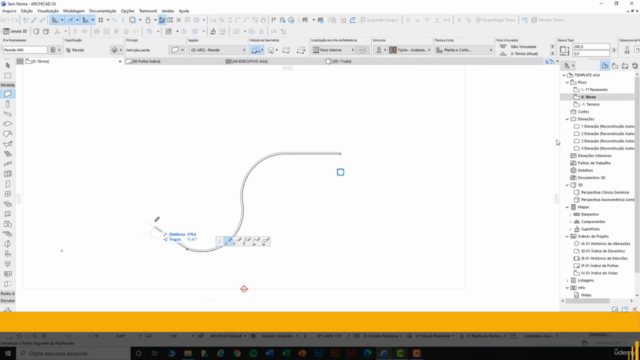Toggle the Trace reference icon
The image size is (640, 360).
(x=132, y=20)
